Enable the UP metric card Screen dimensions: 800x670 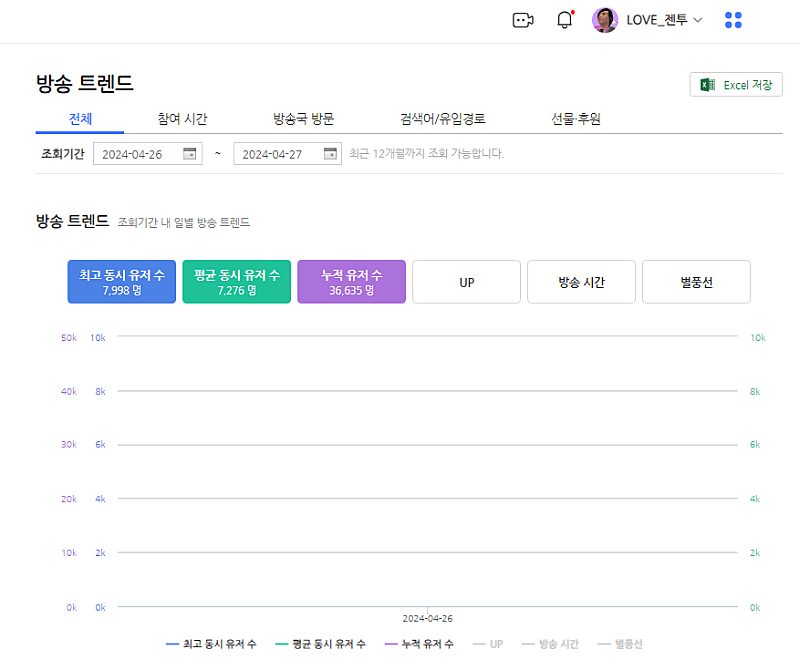(466, 282)
